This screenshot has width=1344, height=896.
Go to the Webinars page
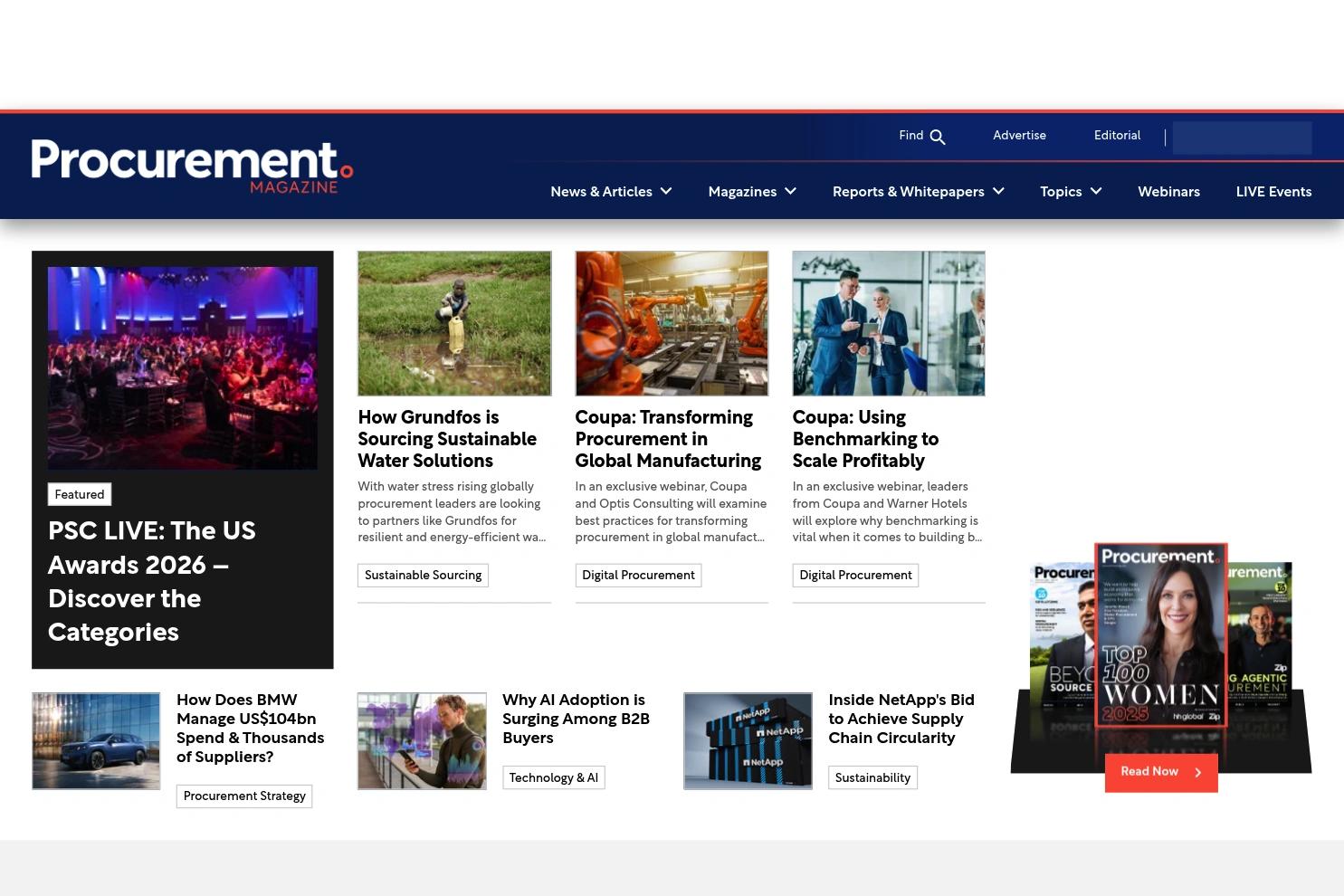click(1168, 192)
